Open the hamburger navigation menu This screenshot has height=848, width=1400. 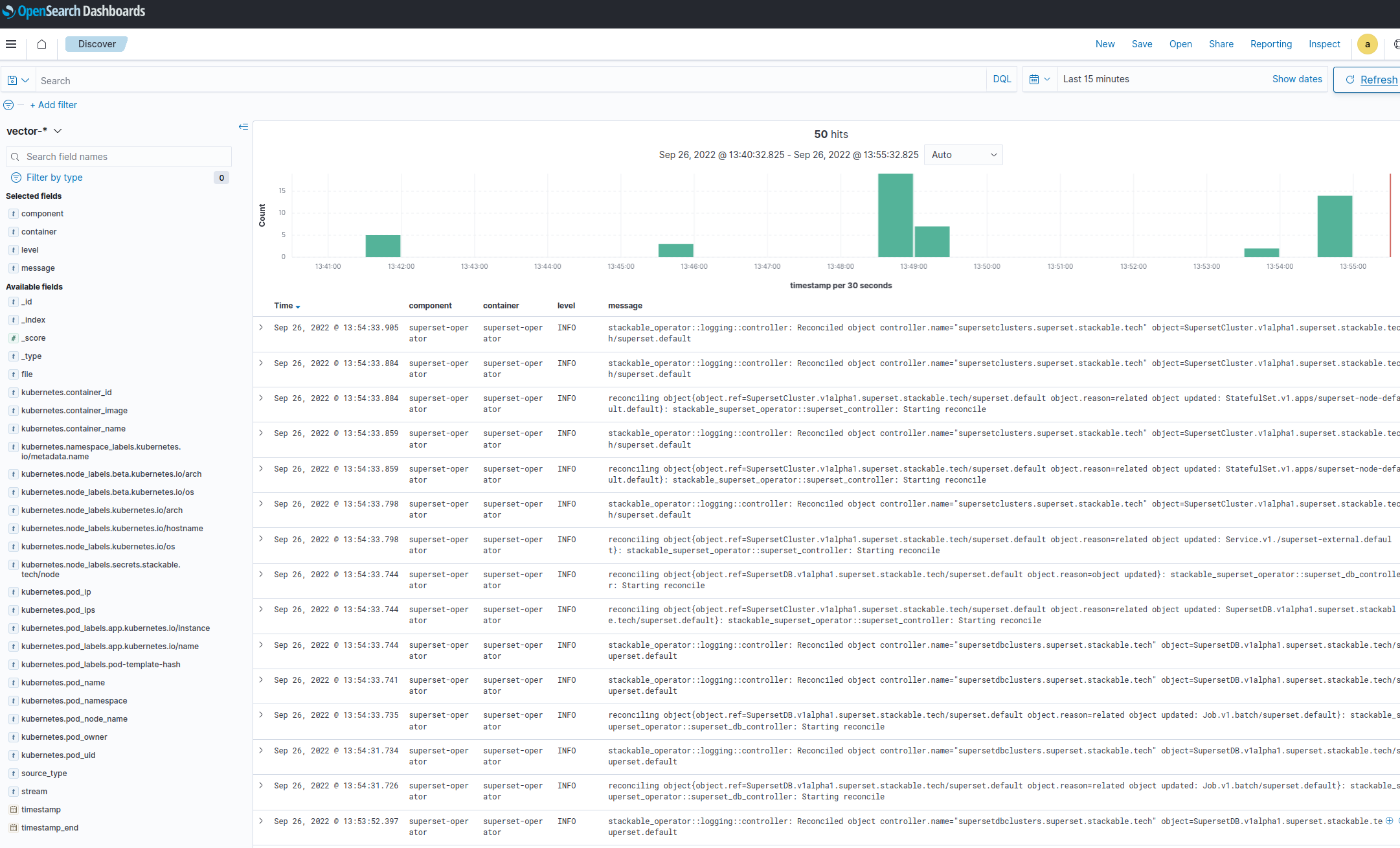11,43
